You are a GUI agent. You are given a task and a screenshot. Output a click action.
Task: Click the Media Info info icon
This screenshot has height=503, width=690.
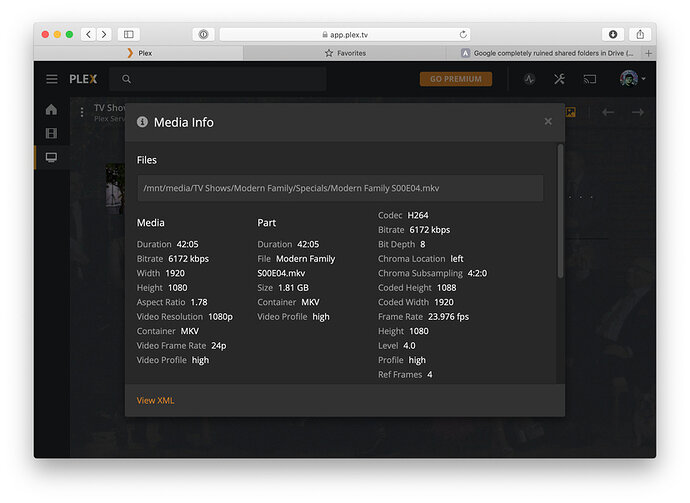point(142,122)
